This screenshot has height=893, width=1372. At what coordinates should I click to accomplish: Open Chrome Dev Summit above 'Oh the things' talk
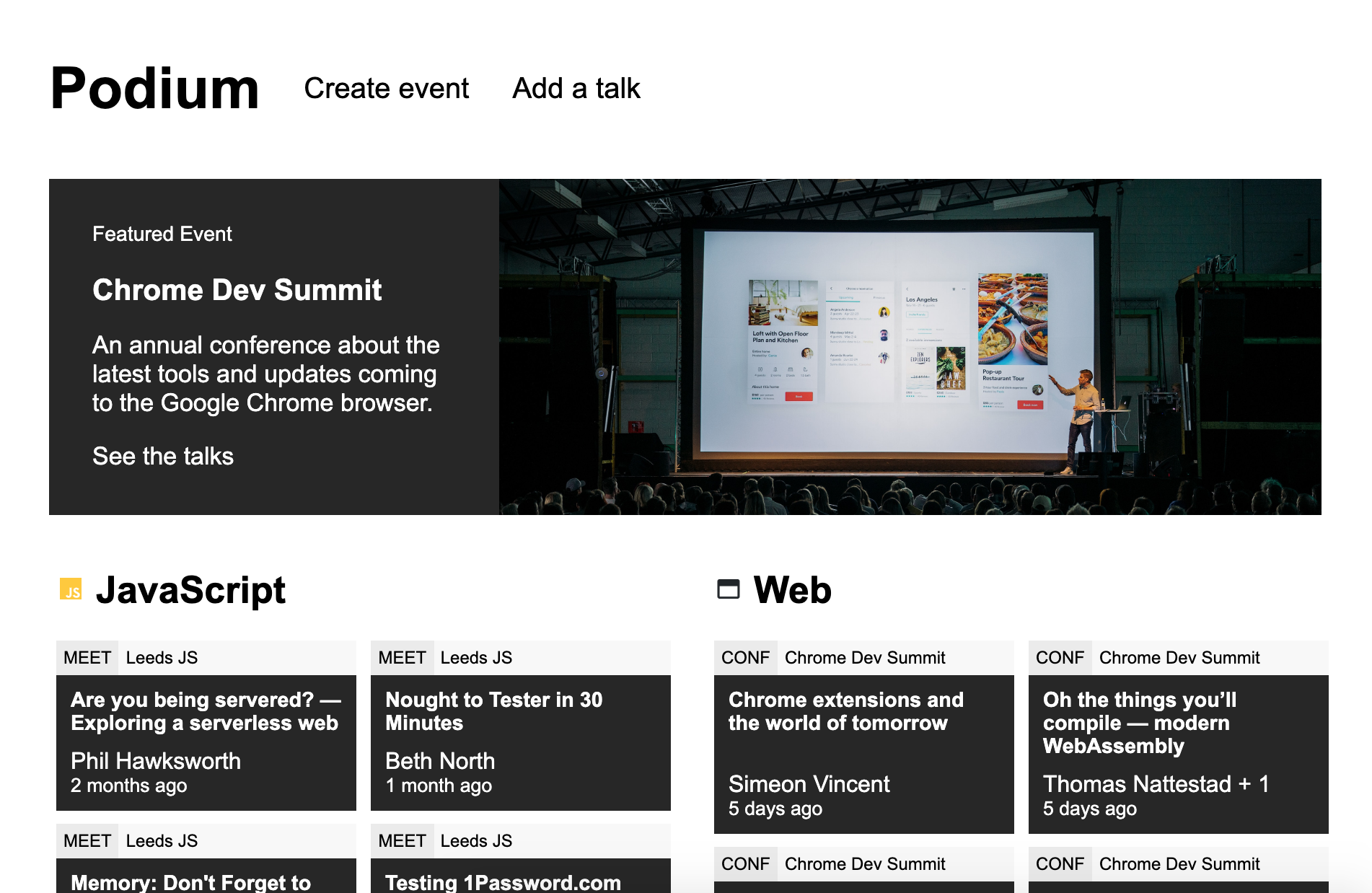pos(1179,658)
